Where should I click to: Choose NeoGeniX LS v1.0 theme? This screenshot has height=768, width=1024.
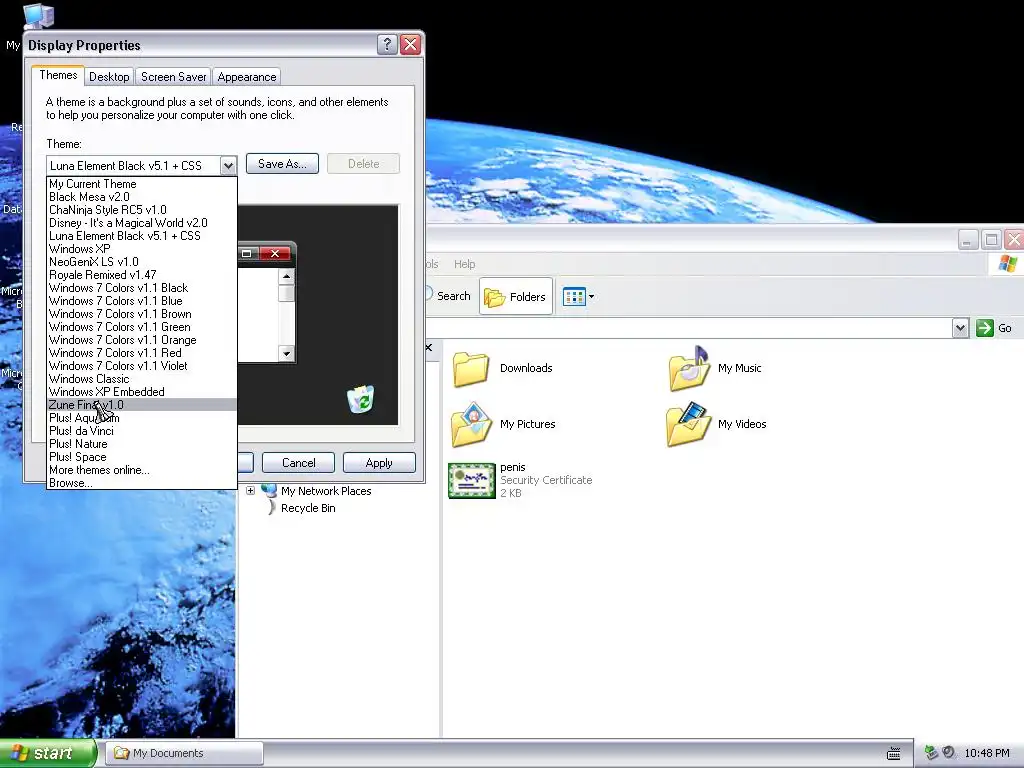(x=142, y=263)
